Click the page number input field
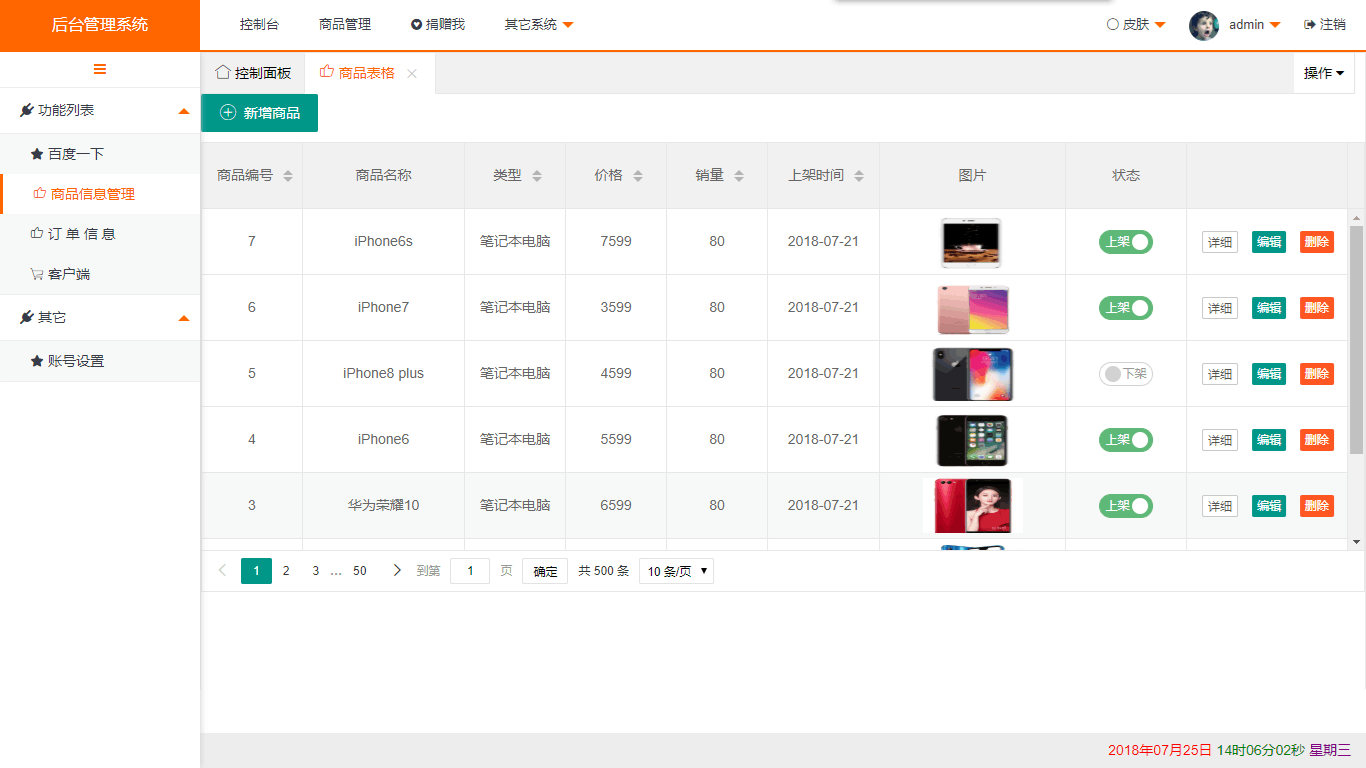The image size is (1366, 768). tap(469, 571)
